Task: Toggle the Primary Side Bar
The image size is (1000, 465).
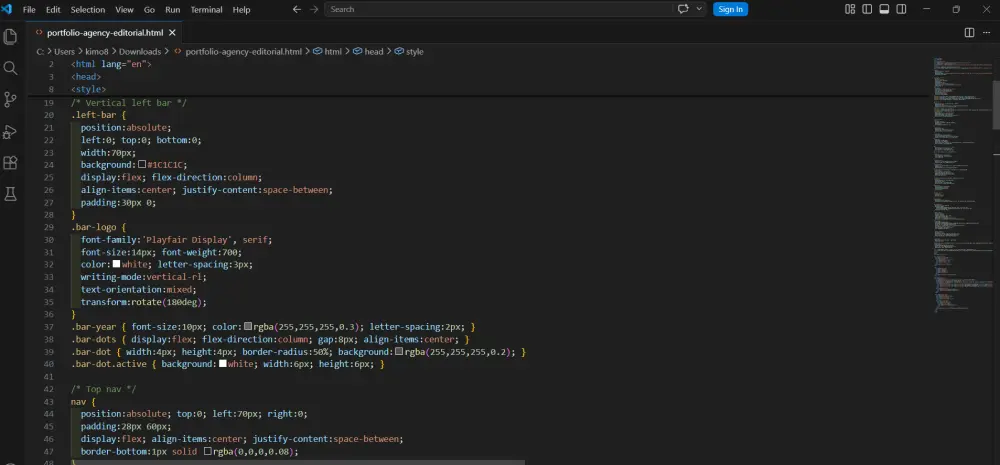Action: coord(867,9)
